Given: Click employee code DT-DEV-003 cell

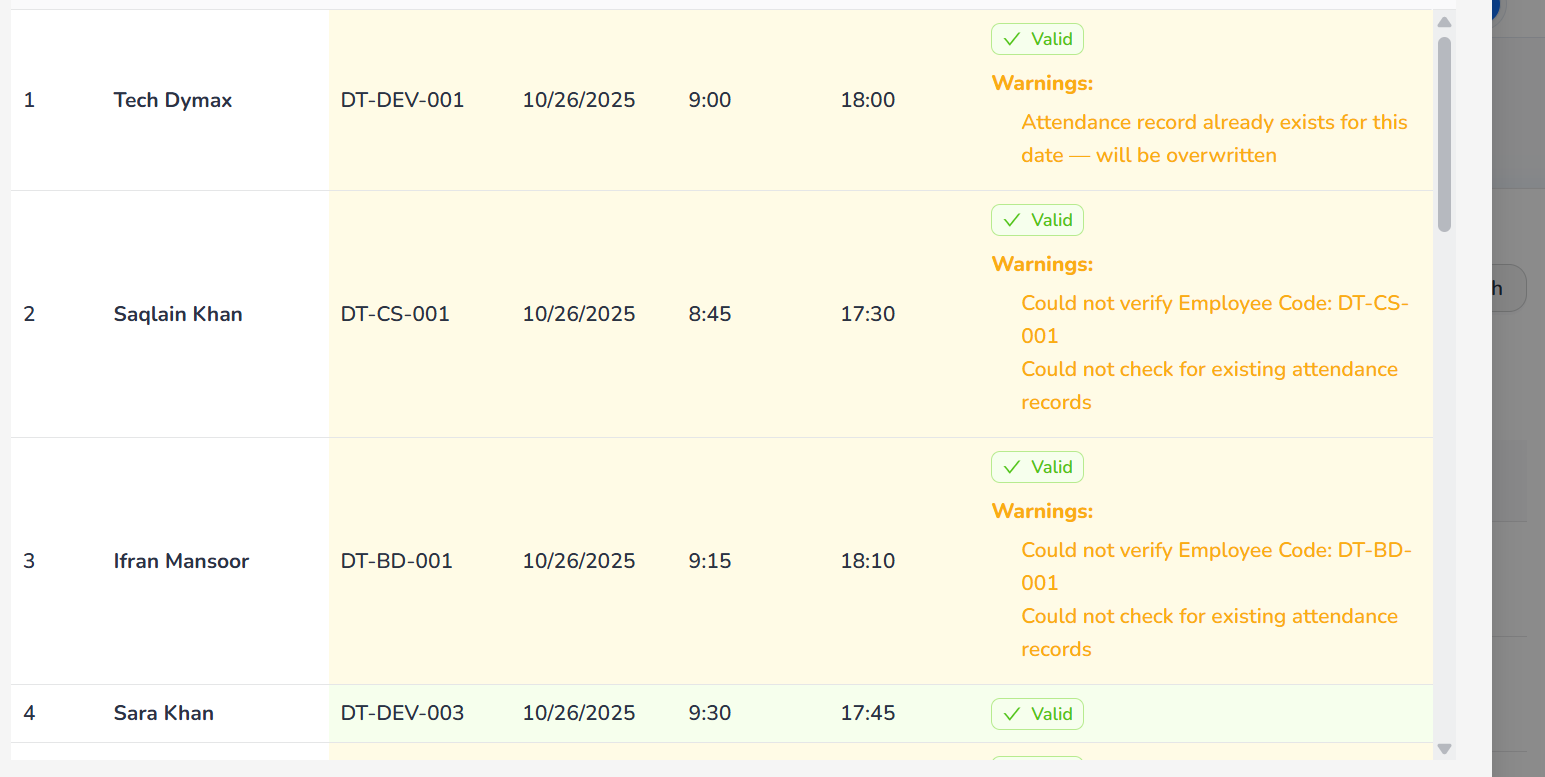Looking at the screenshot, I should click(402, 713).
